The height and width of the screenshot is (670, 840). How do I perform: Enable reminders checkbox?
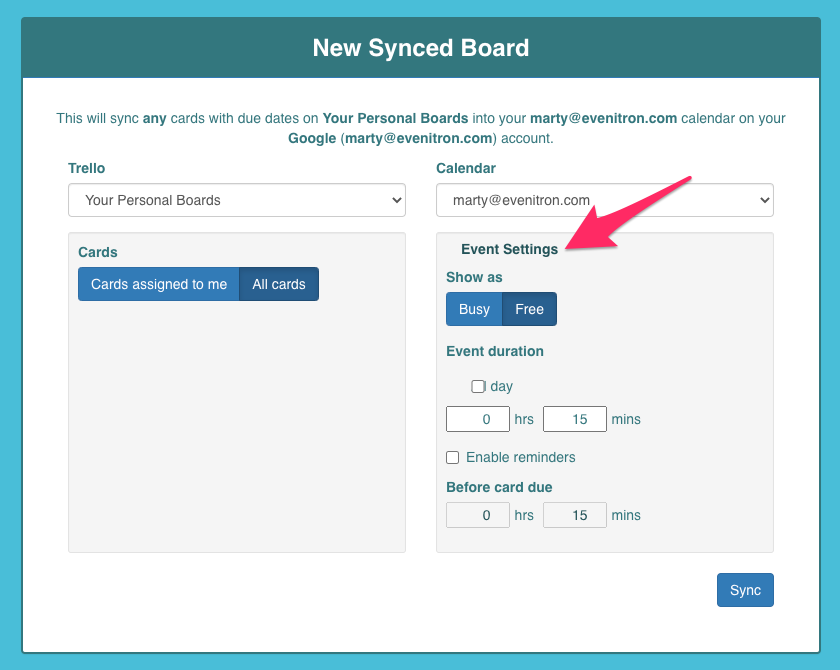(x=453, y=457)
